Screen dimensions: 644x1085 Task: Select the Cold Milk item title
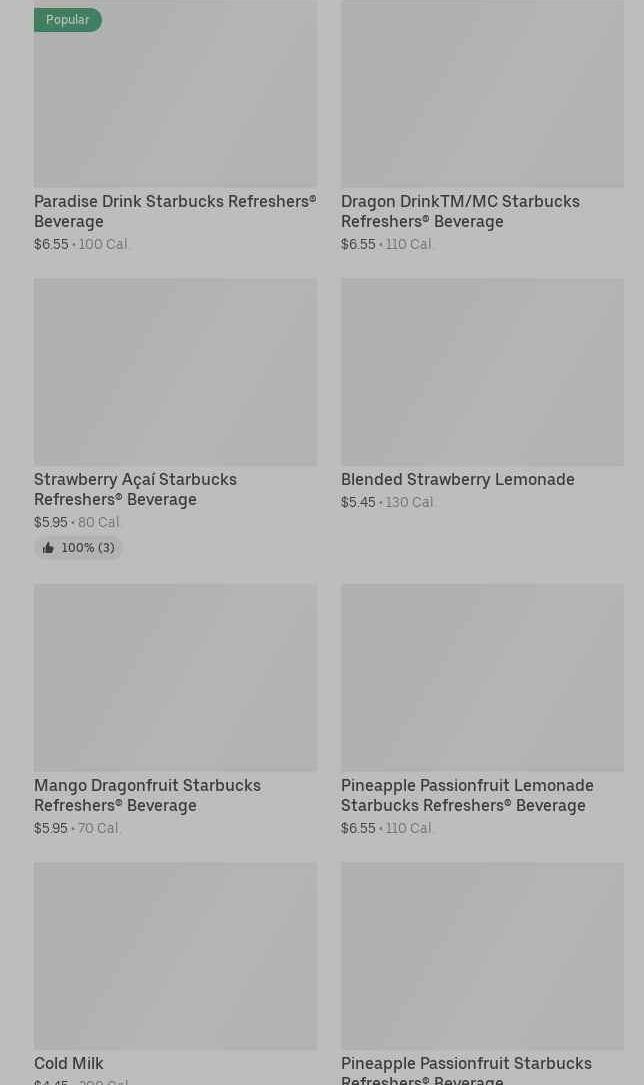pos(68,1063)
